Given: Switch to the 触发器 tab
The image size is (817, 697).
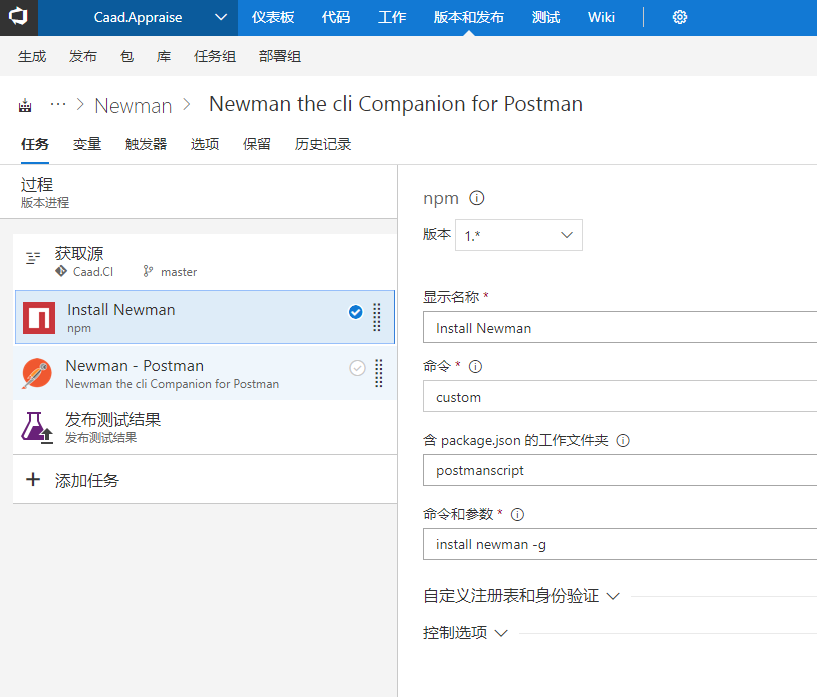Looking at the screenshot, I should click(x=146, y=144).
